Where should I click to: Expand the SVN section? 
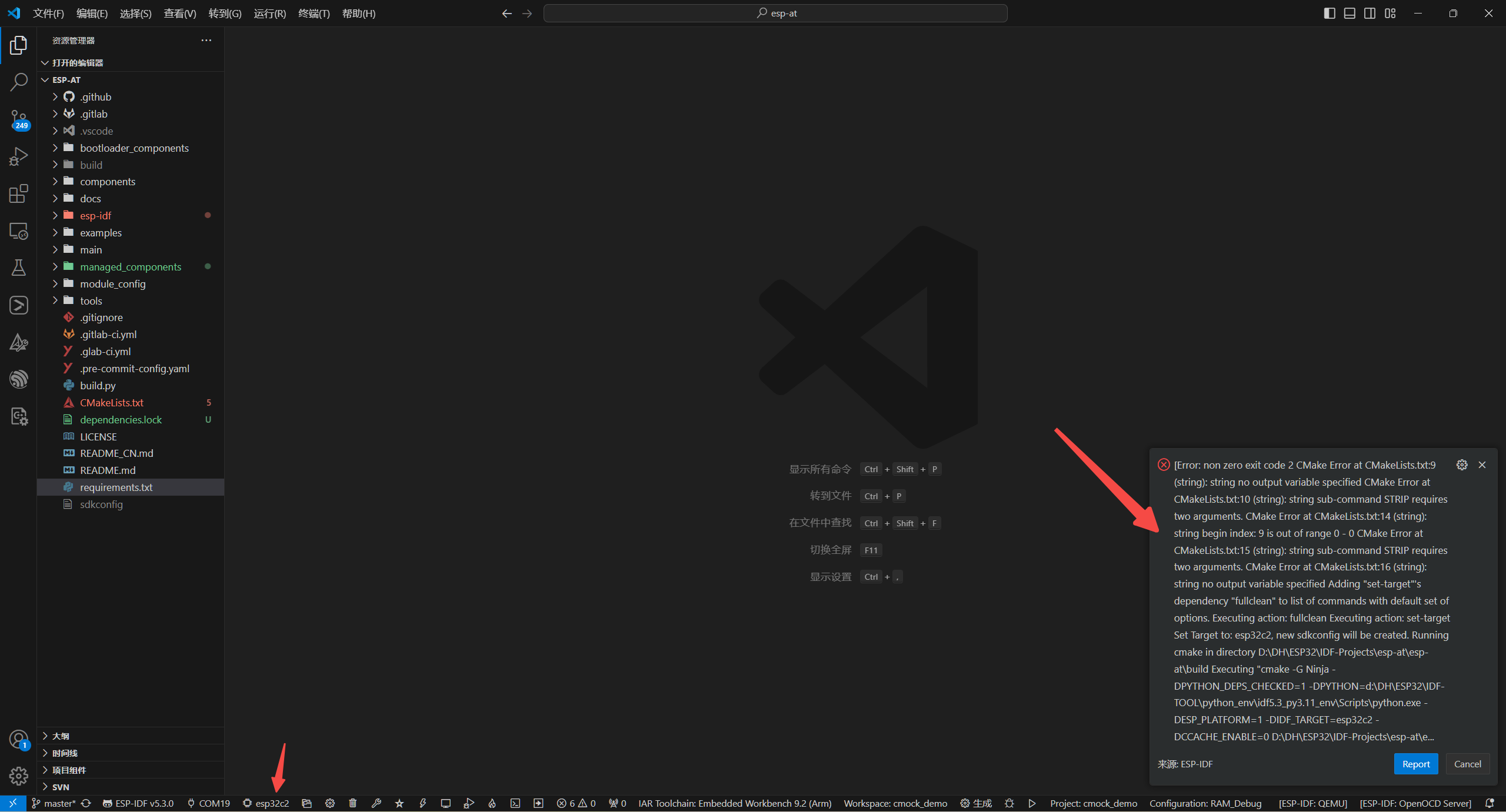[x=130, y=787]
